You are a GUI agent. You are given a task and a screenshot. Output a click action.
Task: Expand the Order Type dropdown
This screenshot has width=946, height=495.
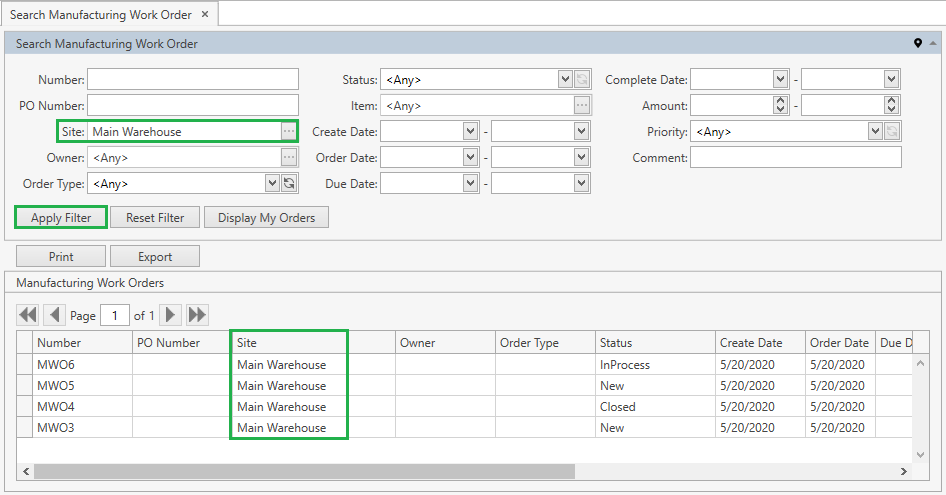(x=272, y=183)
